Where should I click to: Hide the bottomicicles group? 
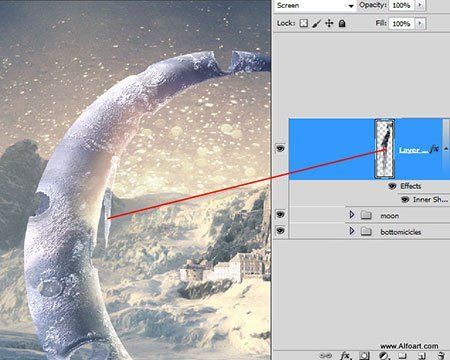[280, 231]
